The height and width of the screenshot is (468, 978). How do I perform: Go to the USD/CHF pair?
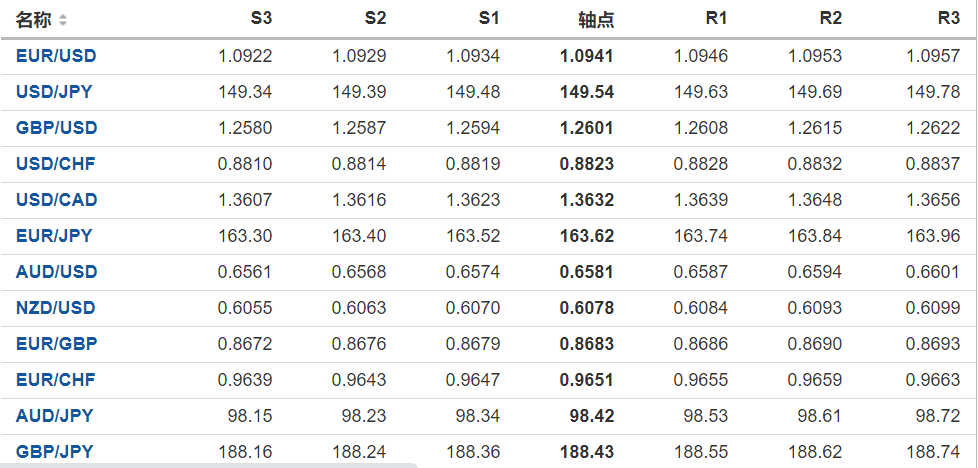click(x=55, y=164)
